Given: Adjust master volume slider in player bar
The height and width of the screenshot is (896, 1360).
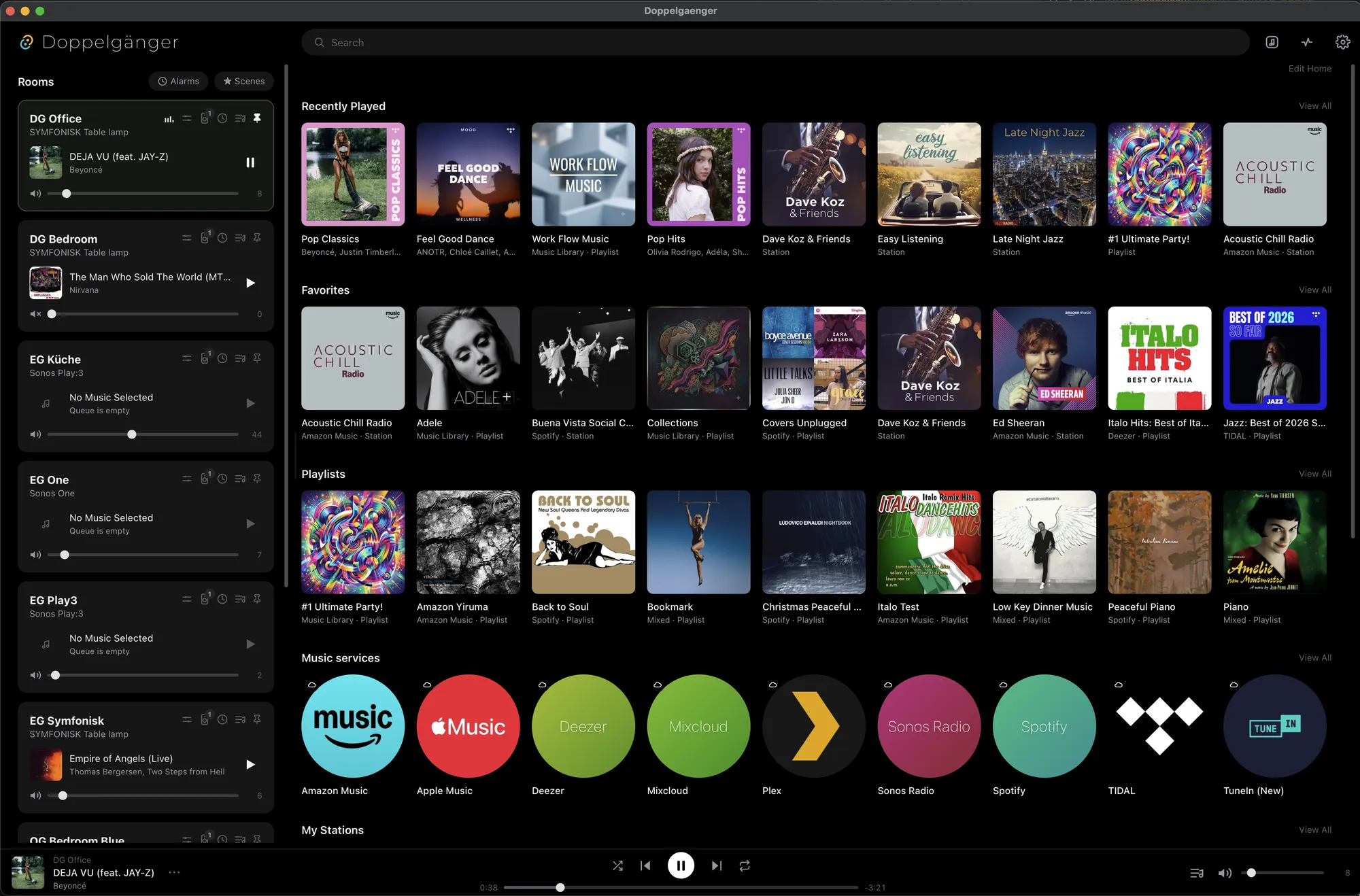Looking at the screenshot, I should tap(1283, 873).
